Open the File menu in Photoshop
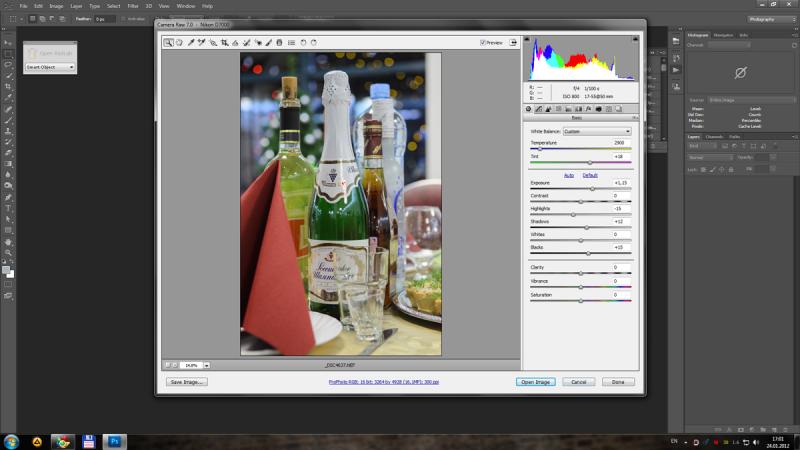 23,6
